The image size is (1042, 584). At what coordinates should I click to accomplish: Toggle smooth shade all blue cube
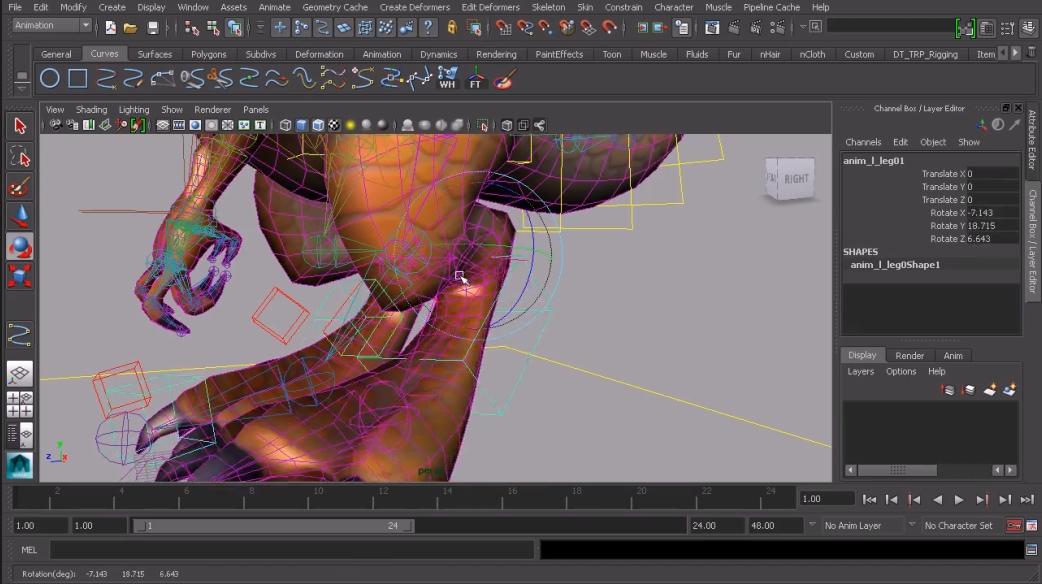[x=302, y=125]
